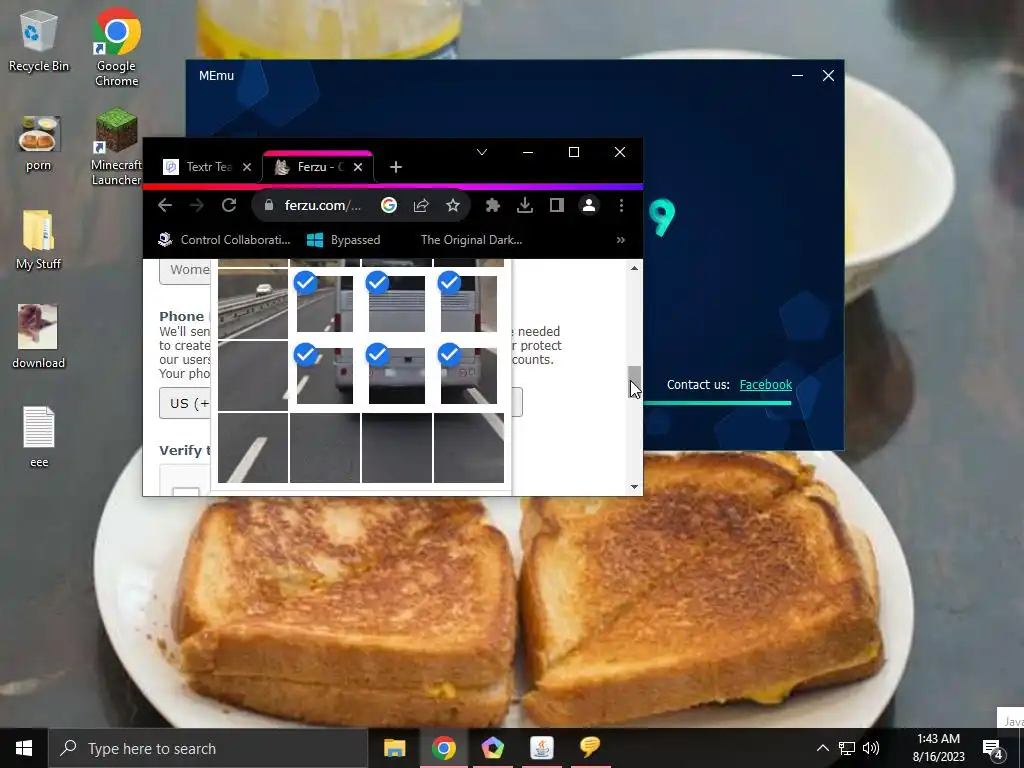Open network status tray icon
The height and width of the screenshot is (768, 1024).
(x=847, y=748)
